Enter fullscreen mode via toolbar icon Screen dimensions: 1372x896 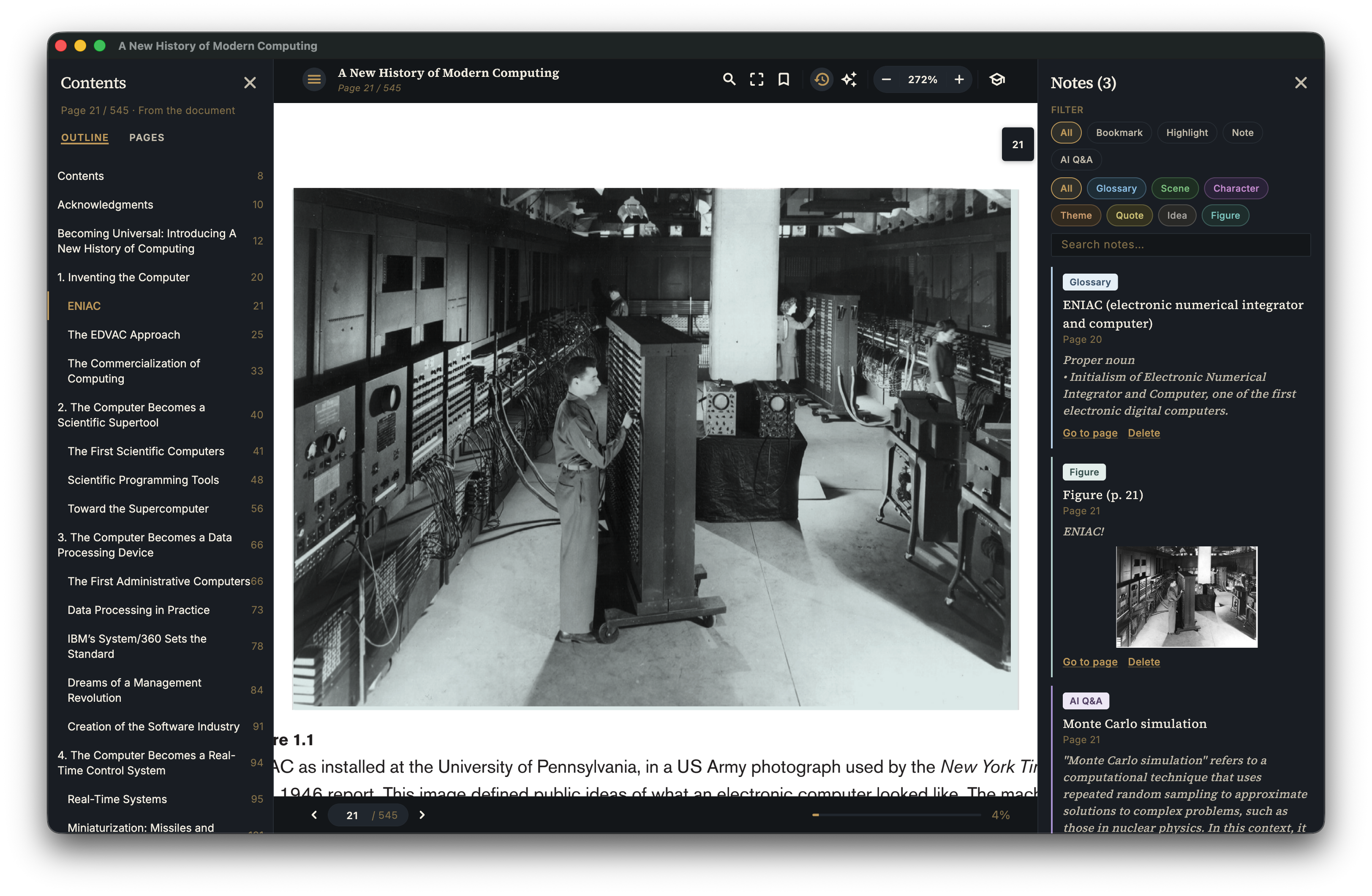coord(756,79)
